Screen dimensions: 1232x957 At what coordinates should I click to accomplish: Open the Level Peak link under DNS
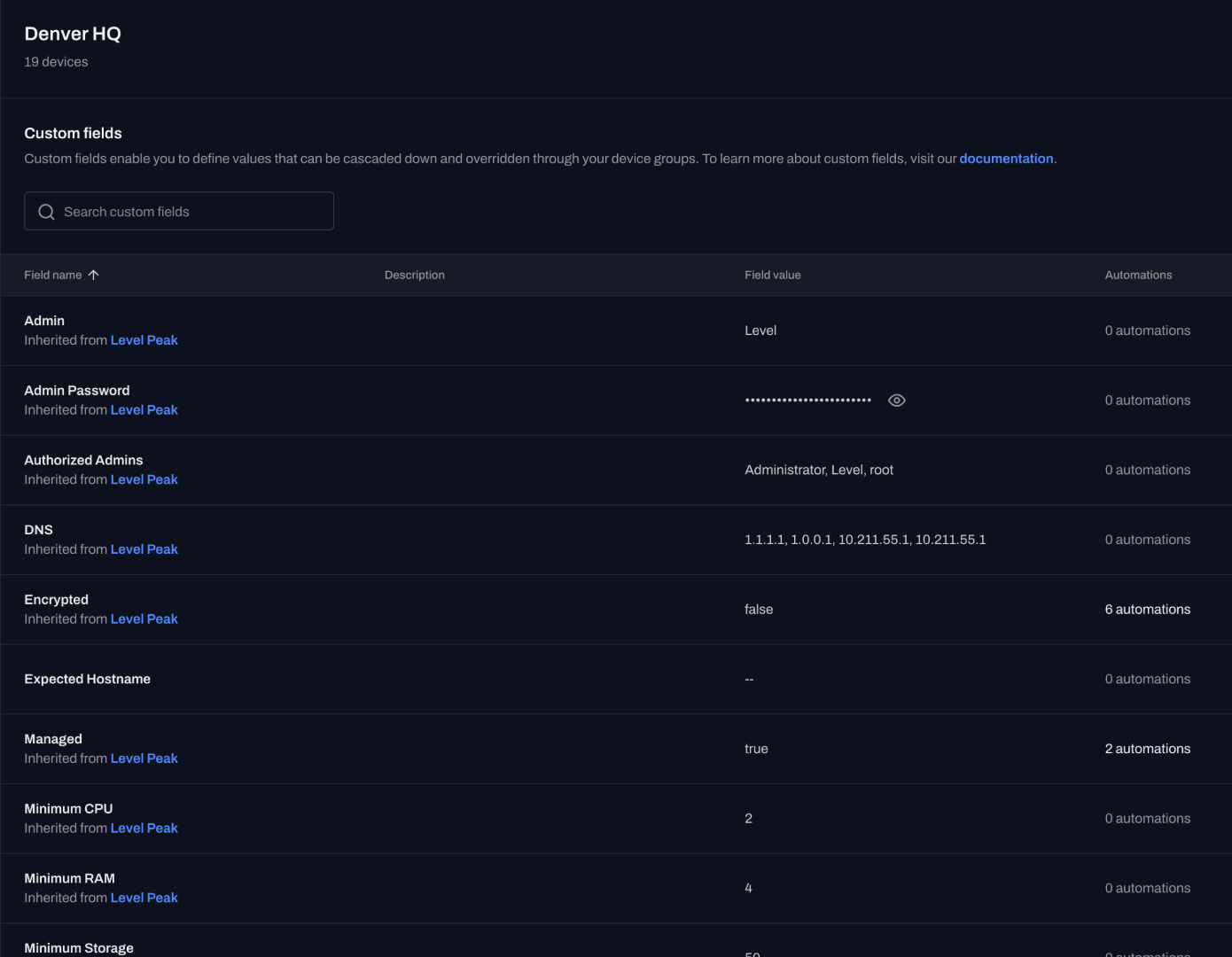144,549
